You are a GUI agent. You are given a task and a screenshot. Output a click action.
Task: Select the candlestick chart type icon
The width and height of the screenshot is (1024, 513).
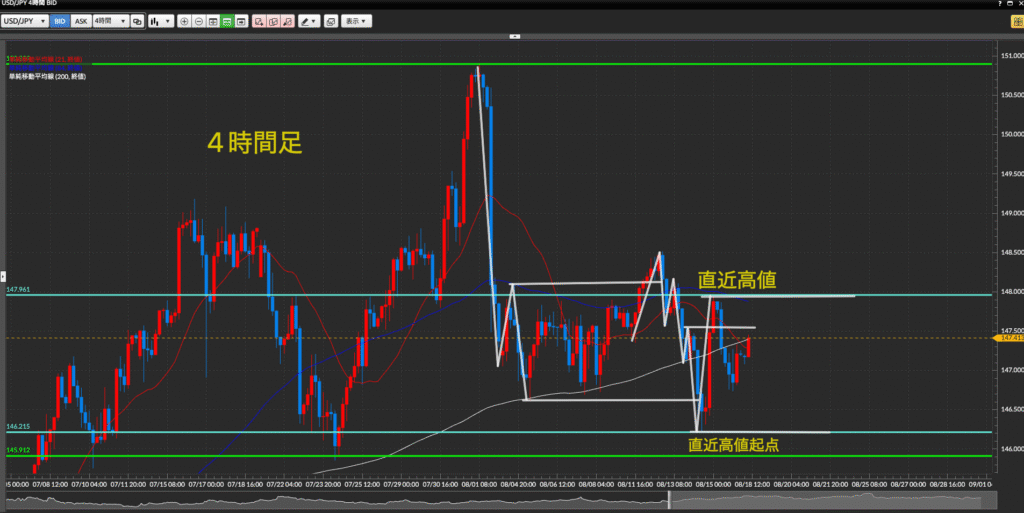coord(155,22)
